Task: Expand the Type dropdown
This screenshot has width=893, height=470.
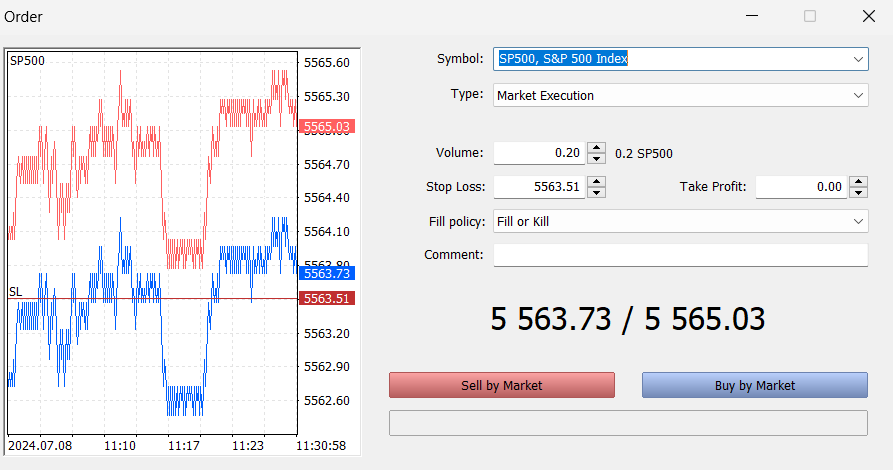Action: pyautogui.click(x=858, y=95)
